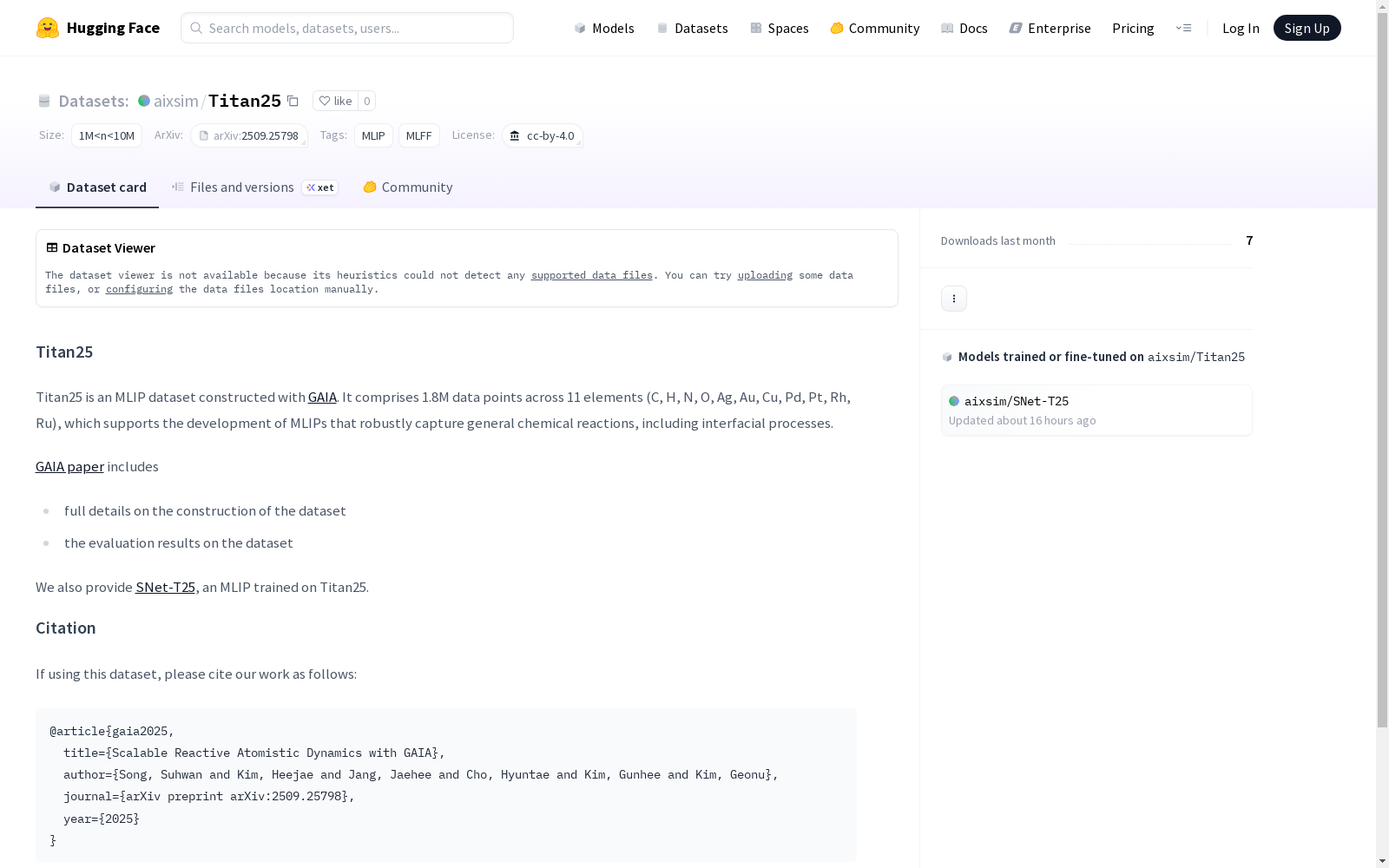1389x868 pixels.
Task: Click the Datasets: breadcrumb label
Action: point(94,101)
